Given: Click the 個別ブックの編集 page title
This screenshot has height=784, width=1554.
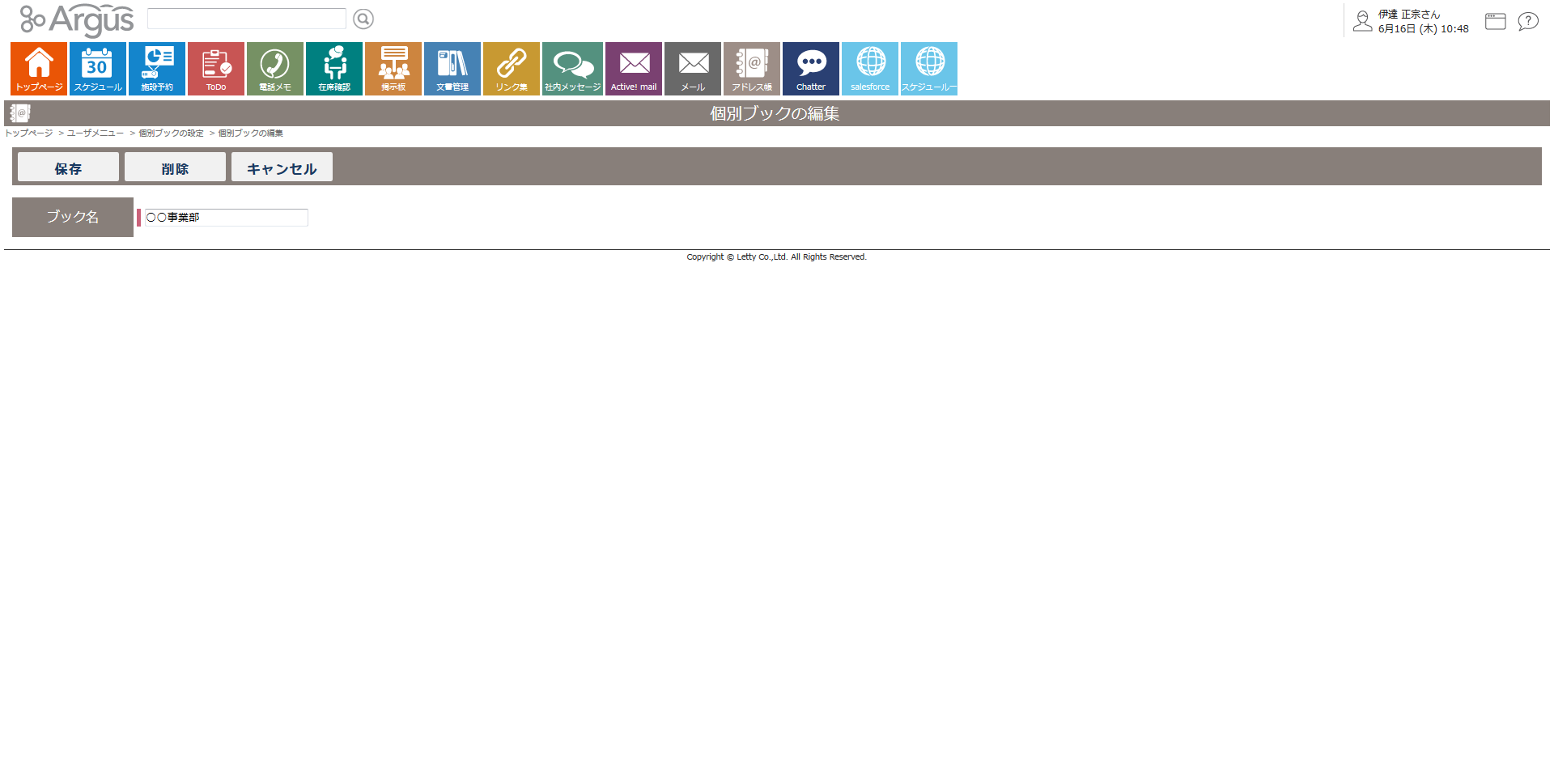Looking at the screenshot, I should (x=775, y=113).
